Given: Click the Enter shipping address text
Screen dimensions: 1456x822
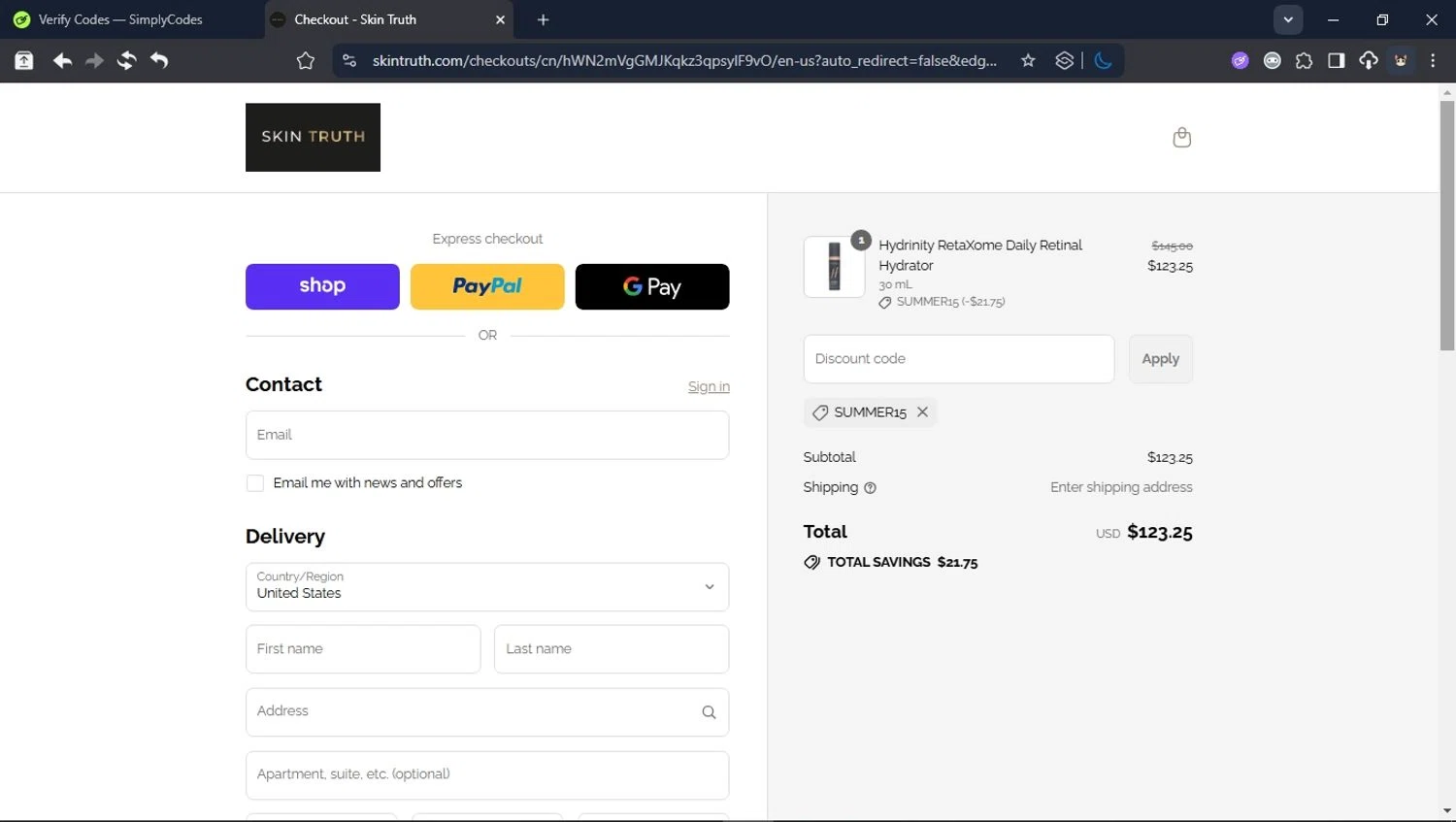Looking at the screenshot, I should tap(1121, 487).
